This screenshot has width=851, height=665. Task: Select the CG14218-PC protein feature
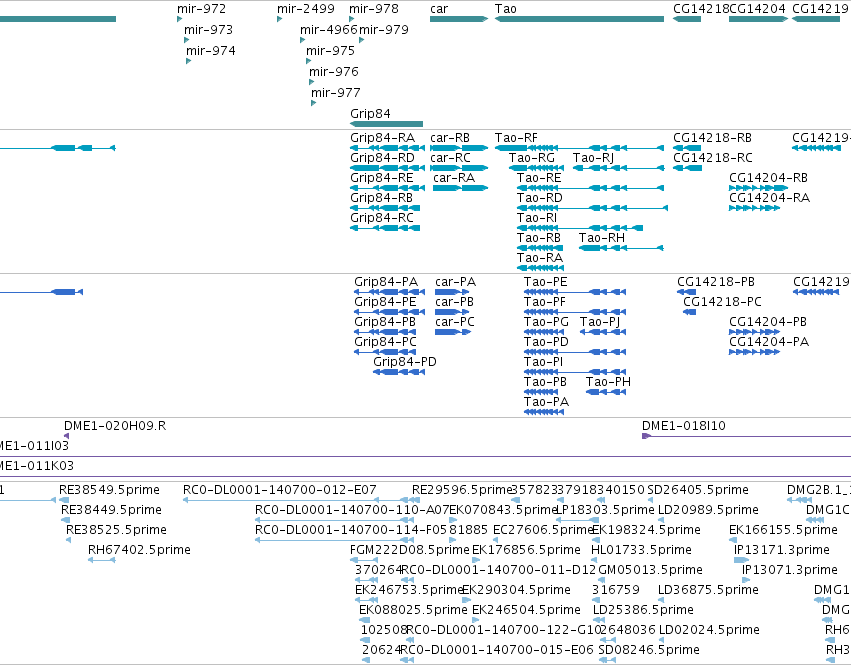tap(689, 312)
